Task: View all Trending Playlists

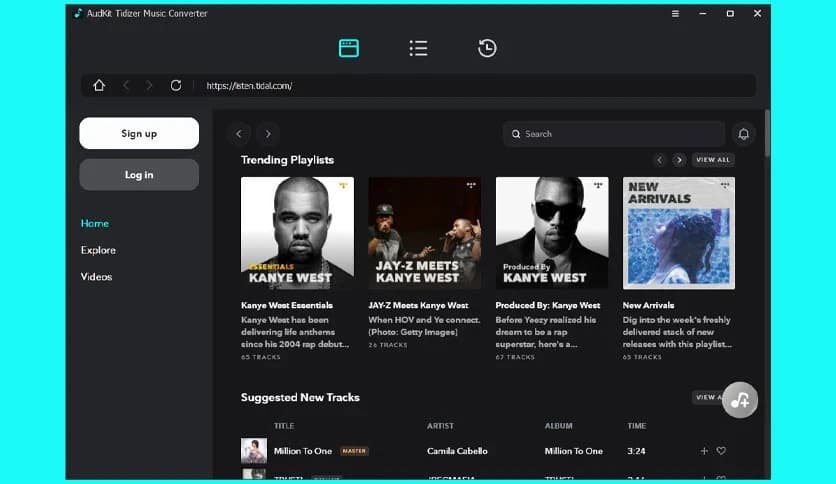Action: pyautogui.click(x=713, y=160)
